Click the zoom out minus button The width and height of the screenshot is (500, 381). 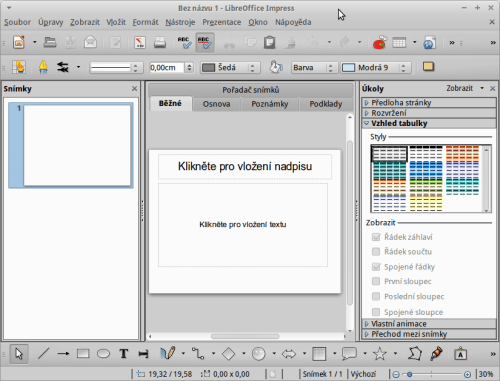[x=396, y=374]
